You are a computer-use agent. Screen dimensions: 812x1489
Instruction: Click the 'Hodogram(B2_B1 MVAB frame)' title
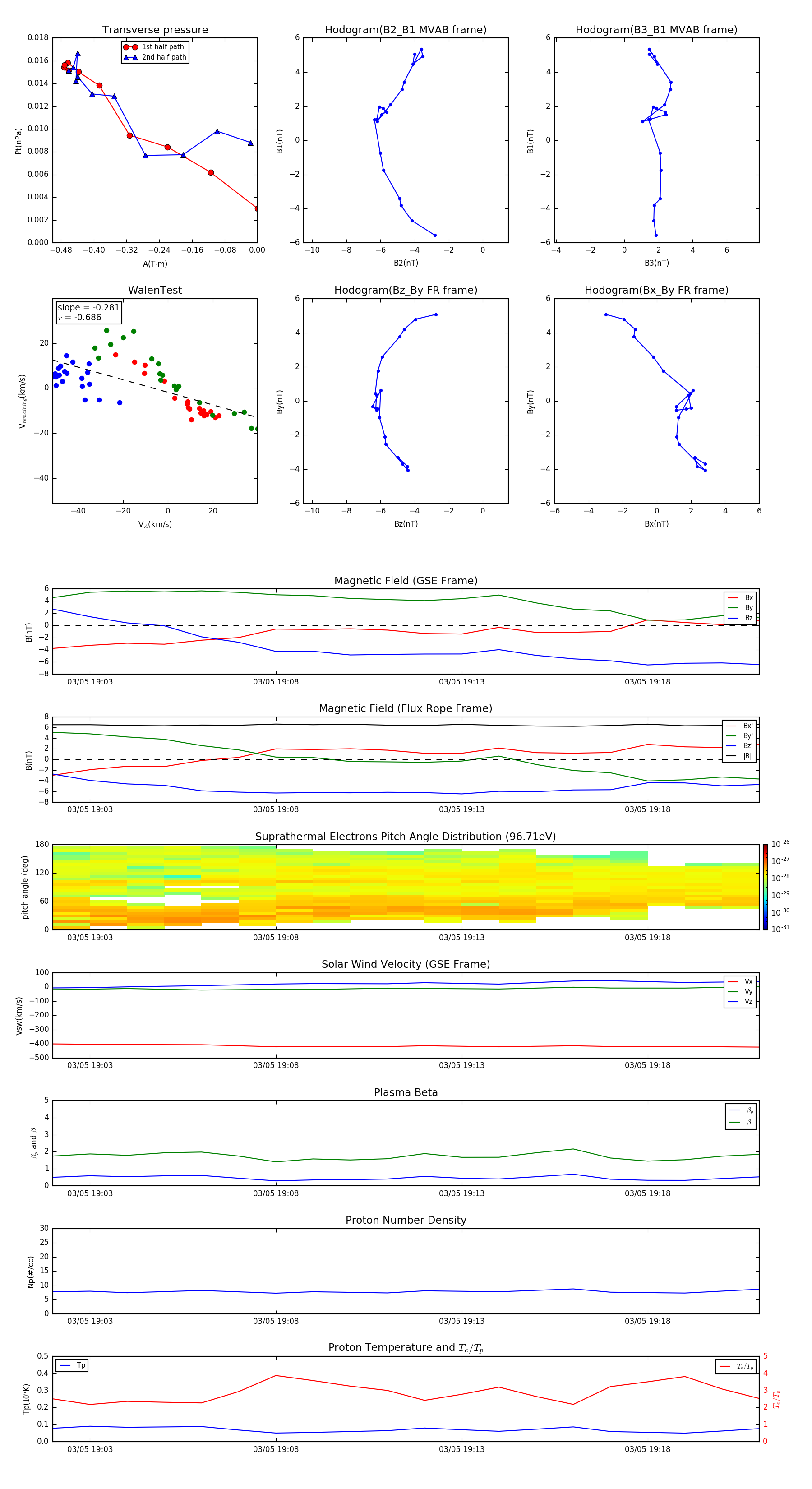coord(406,30)
